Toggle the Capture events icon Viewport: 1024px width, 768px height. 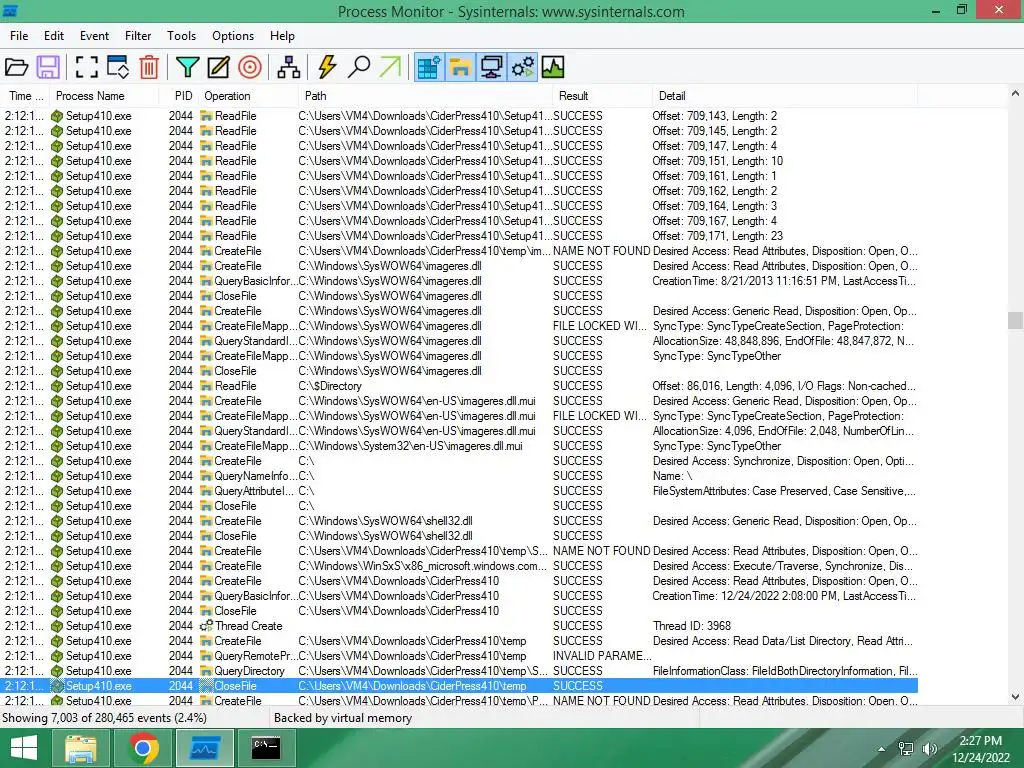pyautogui.click(x=86, y=67)
